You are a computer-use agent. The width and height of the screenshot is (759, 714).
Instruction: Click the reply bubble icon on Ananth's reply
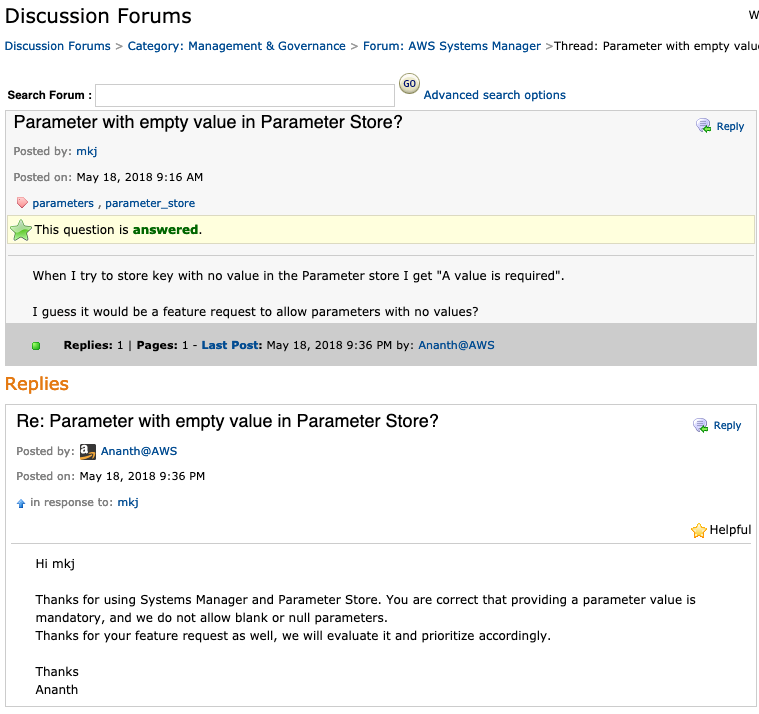700,425
